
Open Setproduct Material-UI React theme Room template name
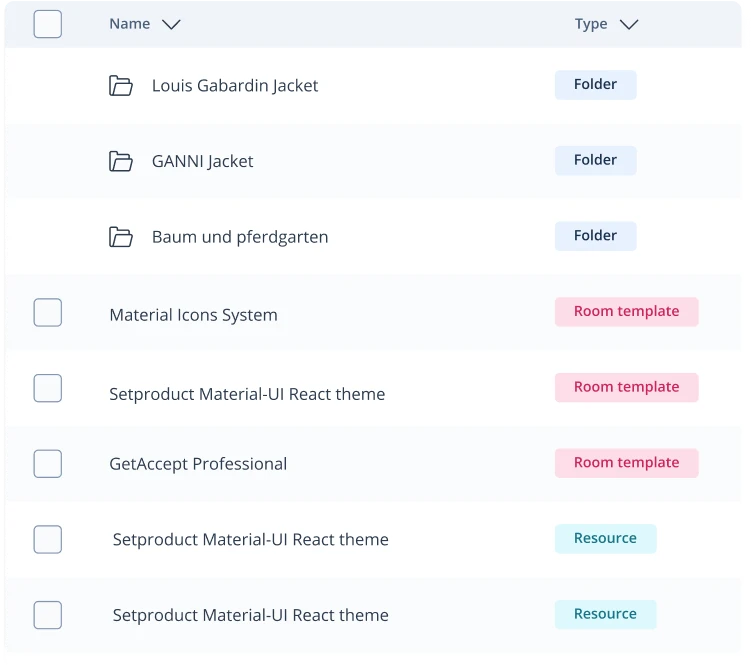click(x=247, y=394)
